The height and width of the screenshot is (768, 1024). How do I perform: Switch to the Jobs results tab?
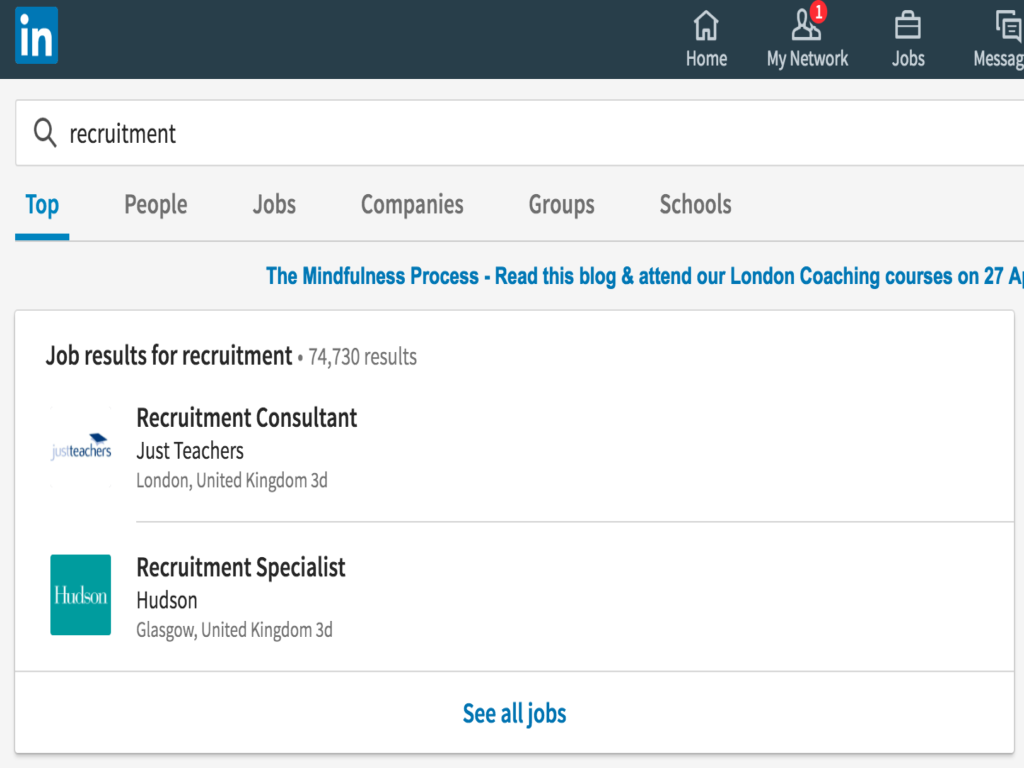[274, 205]
